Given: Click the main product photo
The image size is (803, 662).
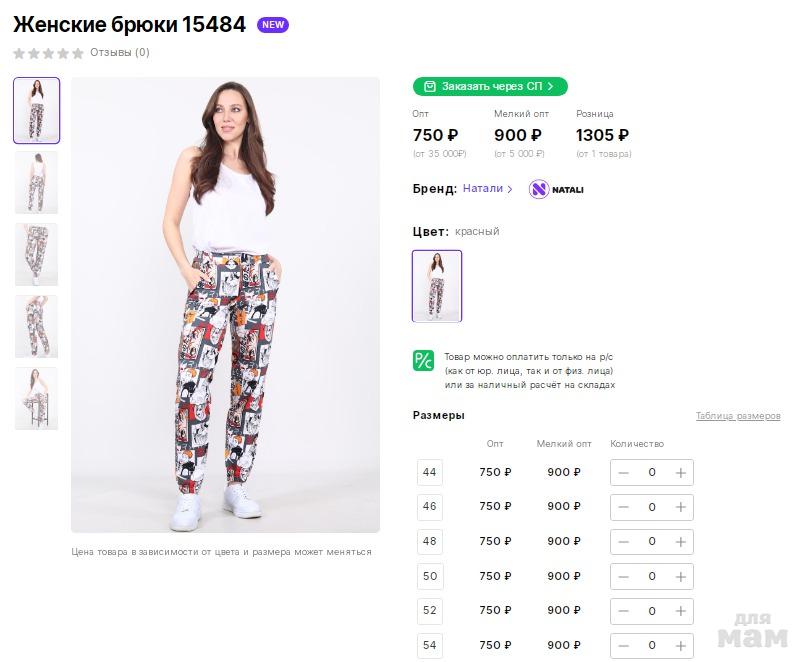Looking at the screenshot, I should coord(225,305).
